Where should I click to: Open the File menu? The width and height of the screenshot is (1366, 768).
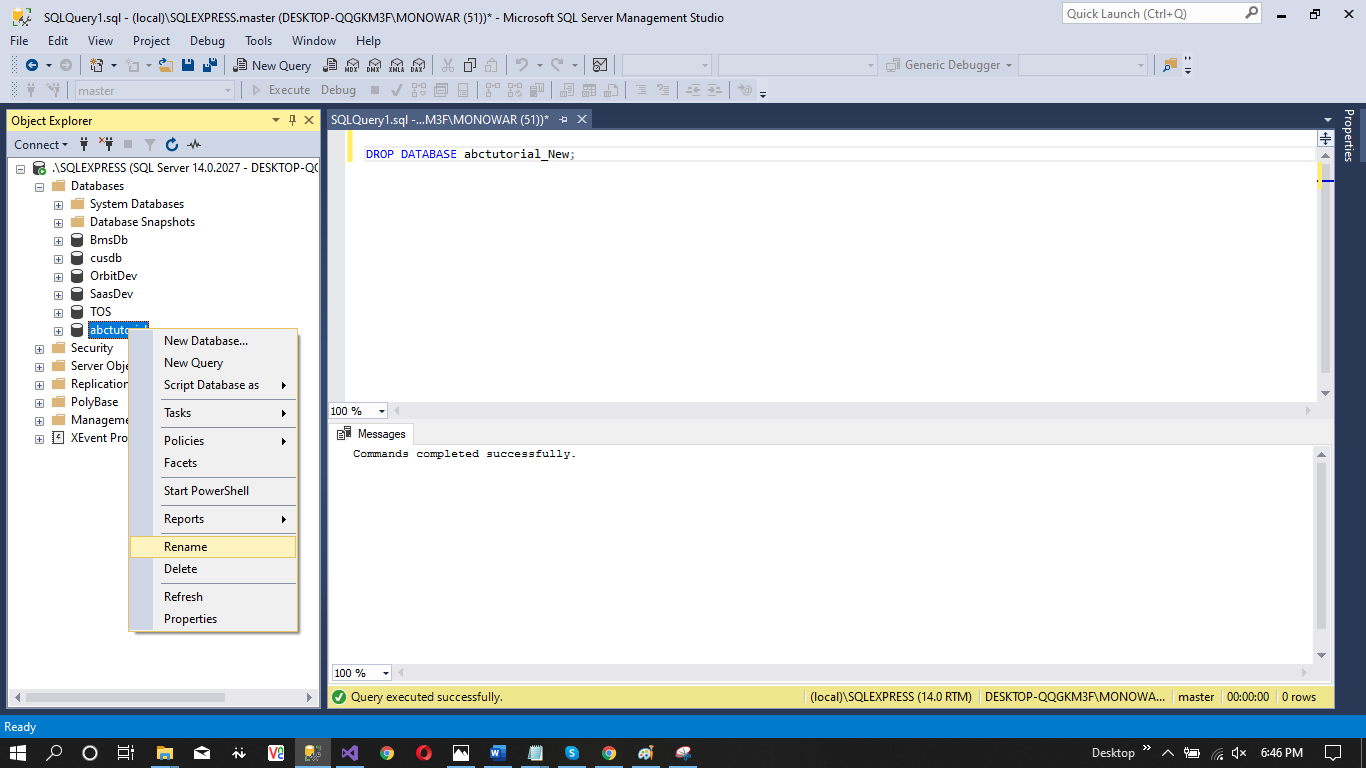pyautogui.click(x=19, y=41)
